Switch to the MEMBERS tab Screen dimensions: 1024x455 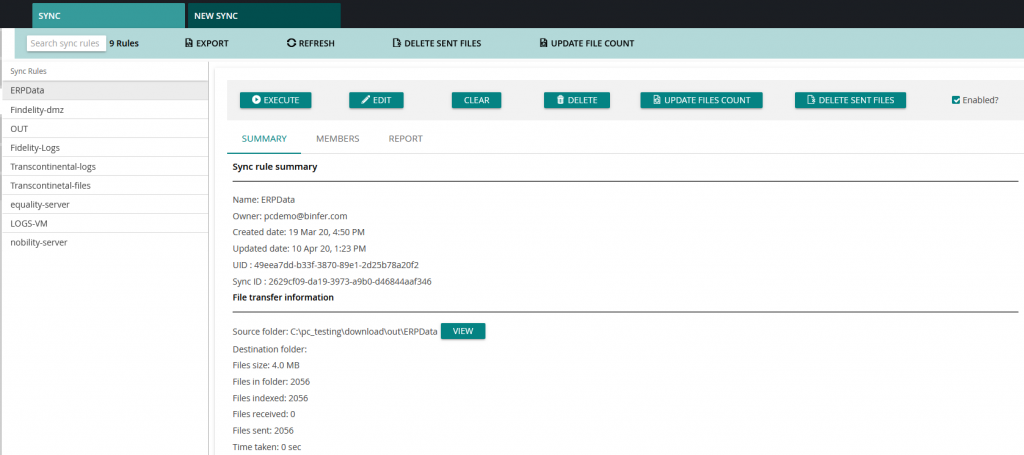pyautogui.click(x=338, y=138)
